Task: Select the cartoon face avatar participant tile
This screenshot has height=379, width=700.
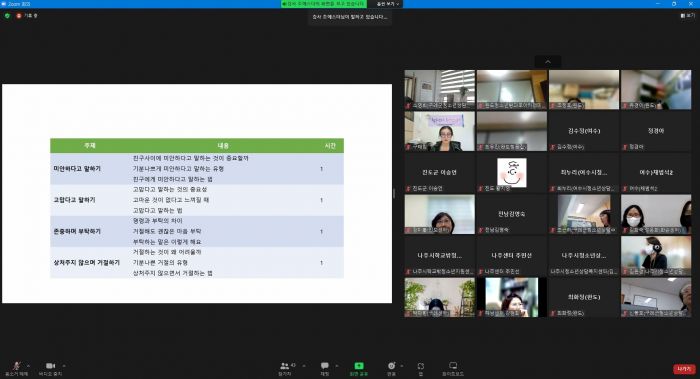Action: 512,173
